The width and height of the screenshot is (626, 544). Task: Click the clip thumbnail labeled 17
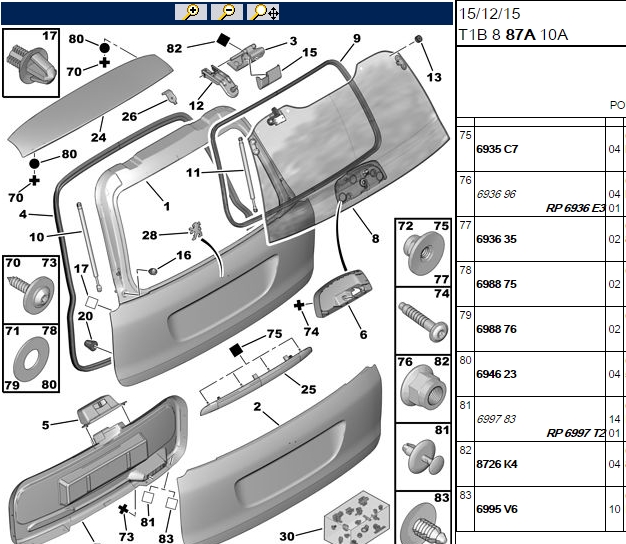31,63
